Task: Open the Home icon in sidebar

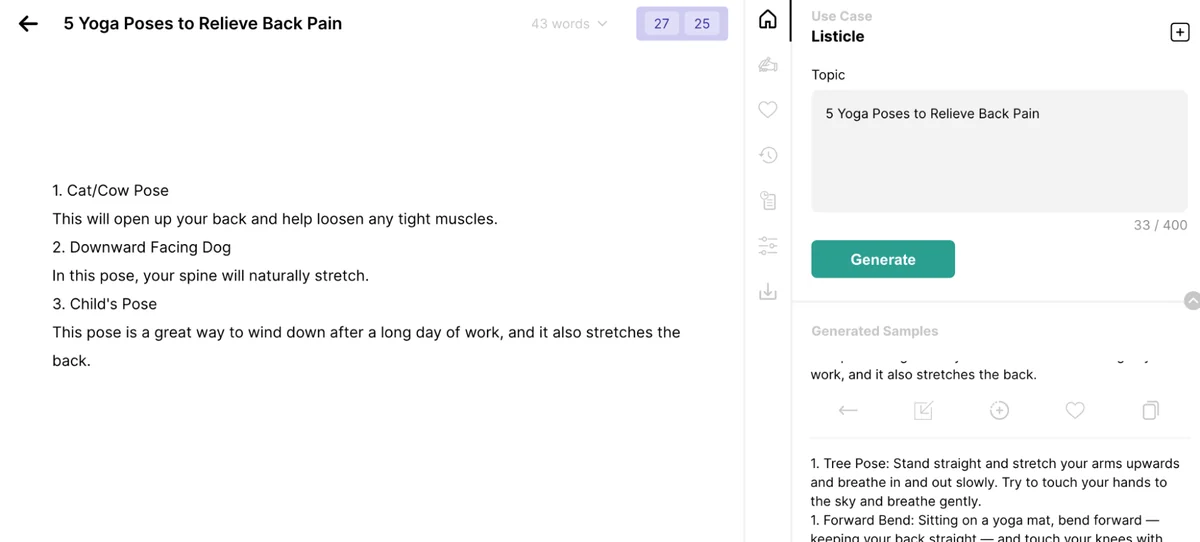Action: pos(768,20)
